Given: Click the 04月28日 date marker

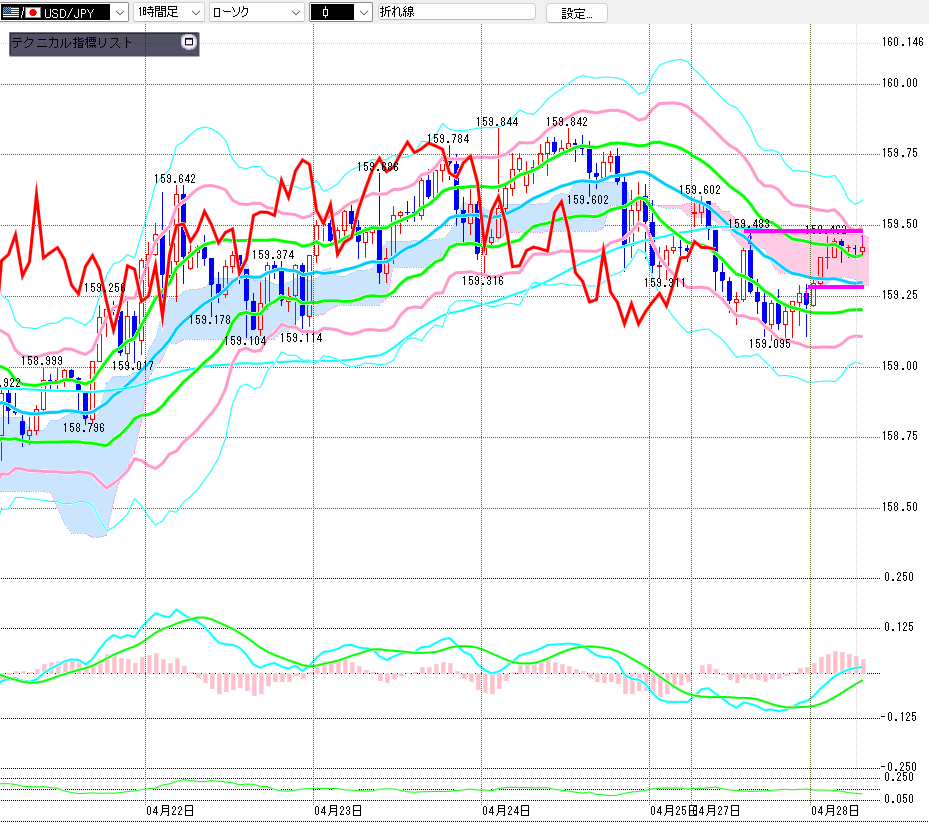Looking at the screenshot, I should click(834, 809).
